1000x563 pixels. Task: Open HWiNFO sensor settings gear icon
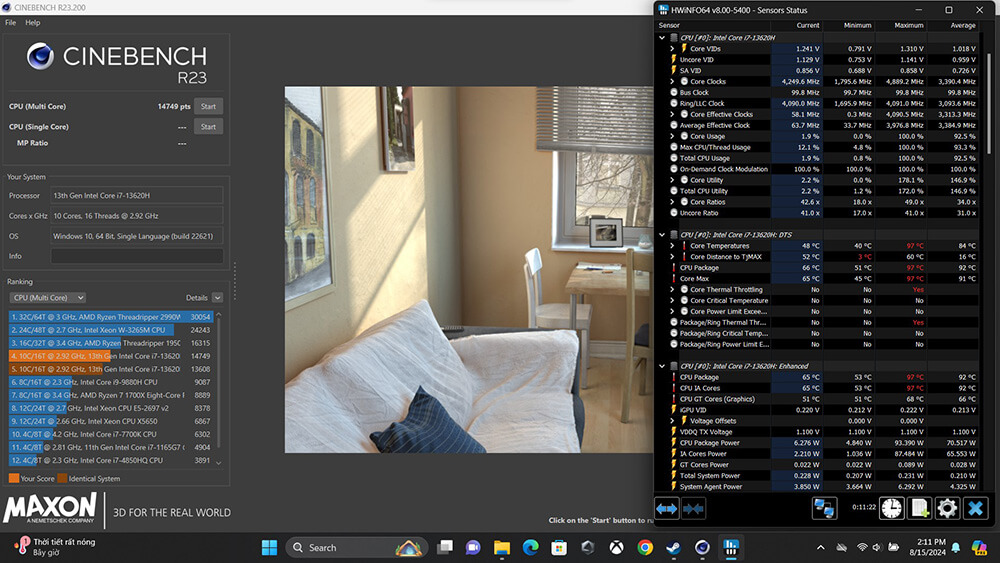click(x=947, y=509)
